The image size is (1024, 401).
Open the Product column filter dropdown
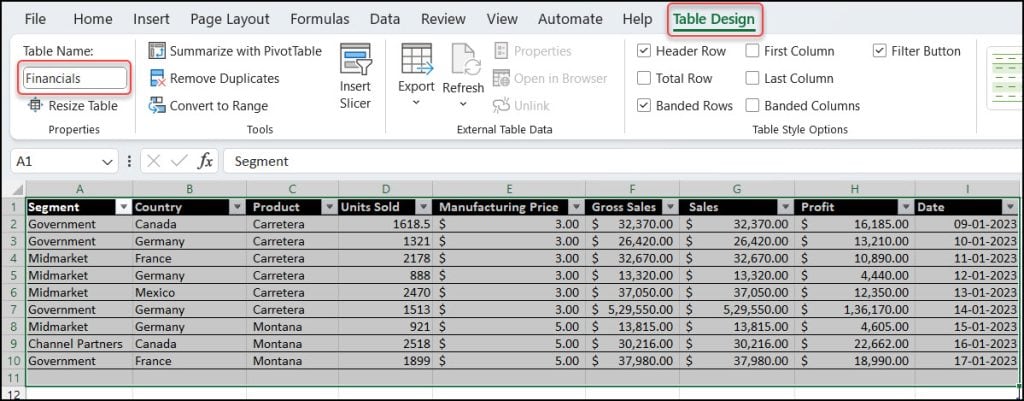(329, 207)
